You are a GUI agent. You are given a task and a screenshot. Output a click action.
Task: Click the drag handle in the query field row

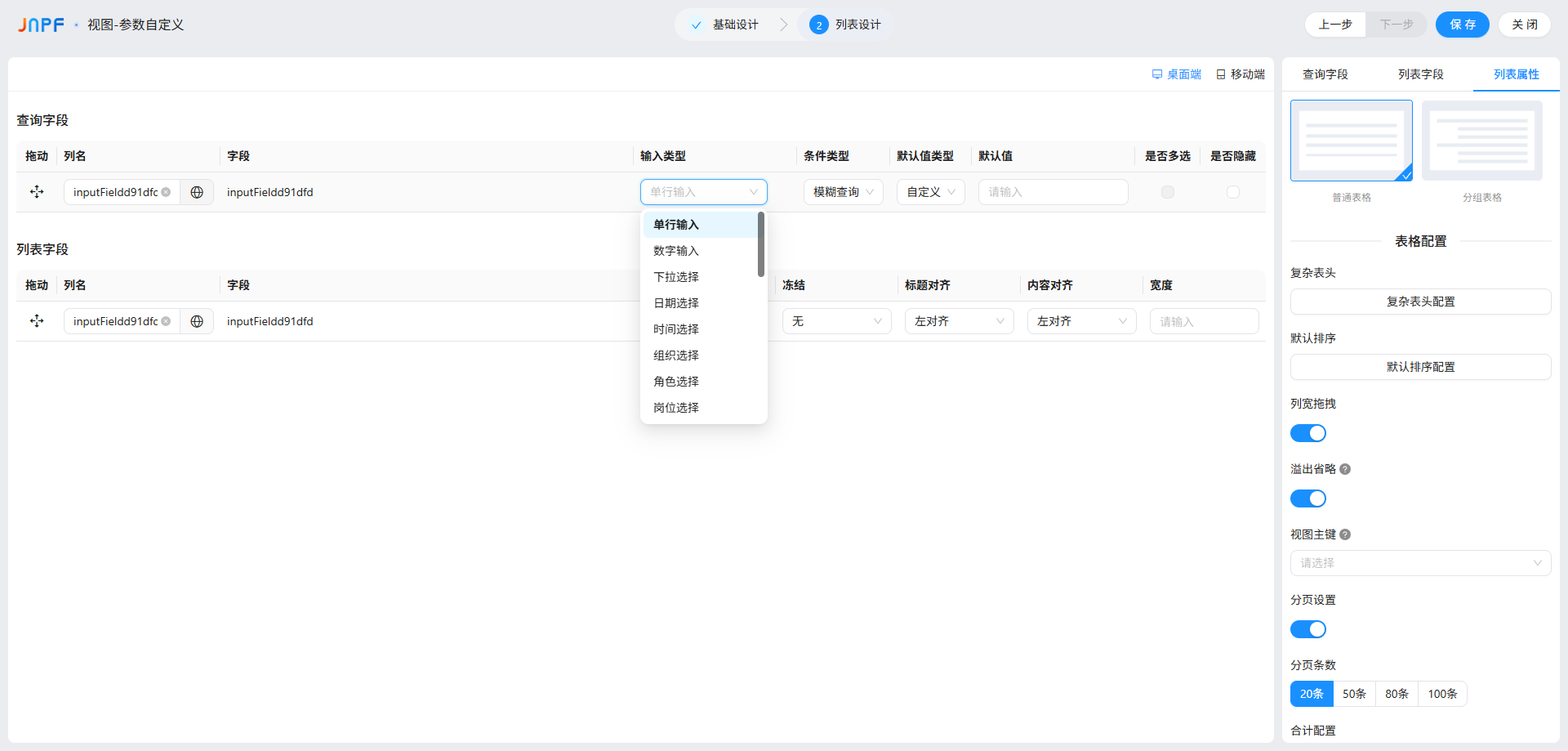pos(37,192)
